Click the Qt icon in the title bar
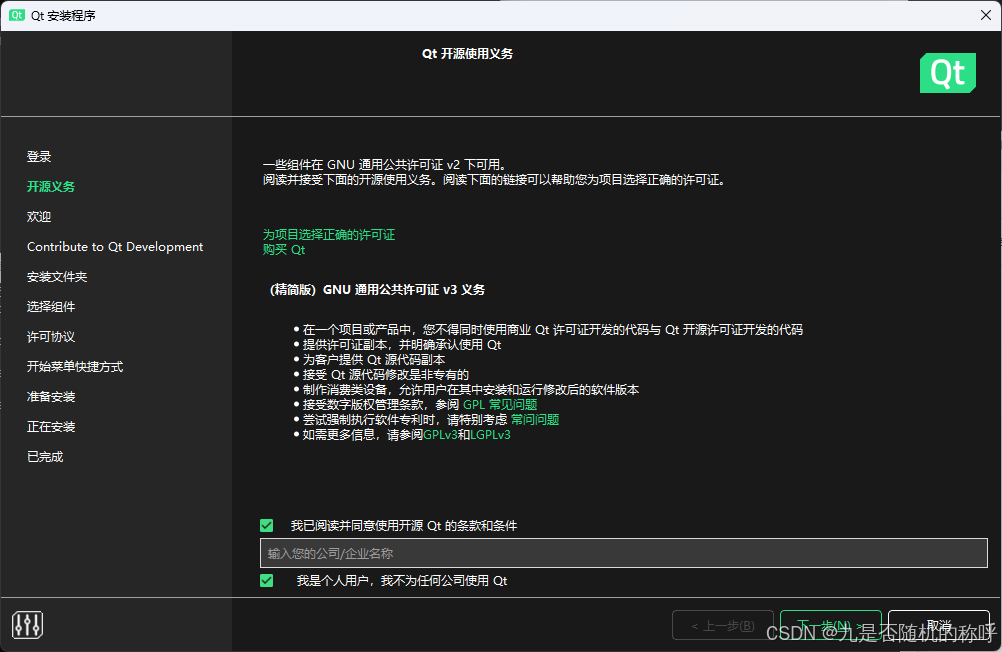Image resolution: width=1002 pixels, height=652 pixels. (17, 15)
